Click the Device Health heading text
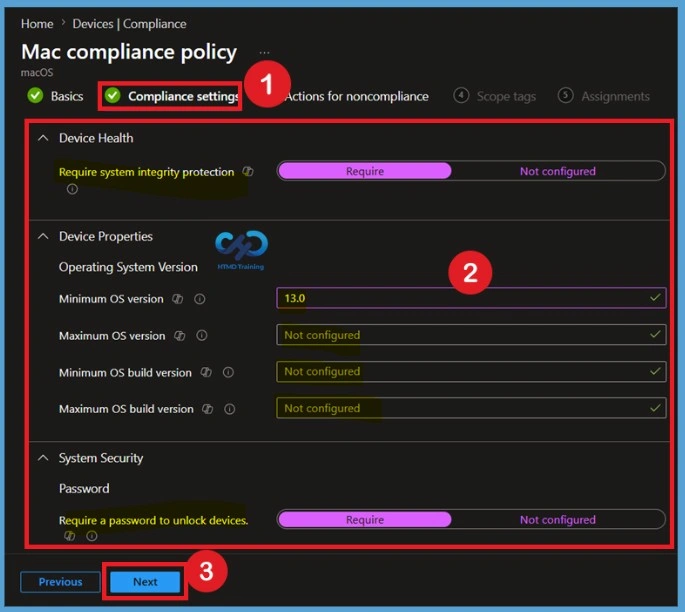This screenshot has height=612, width=685. (x=96, y=138)
